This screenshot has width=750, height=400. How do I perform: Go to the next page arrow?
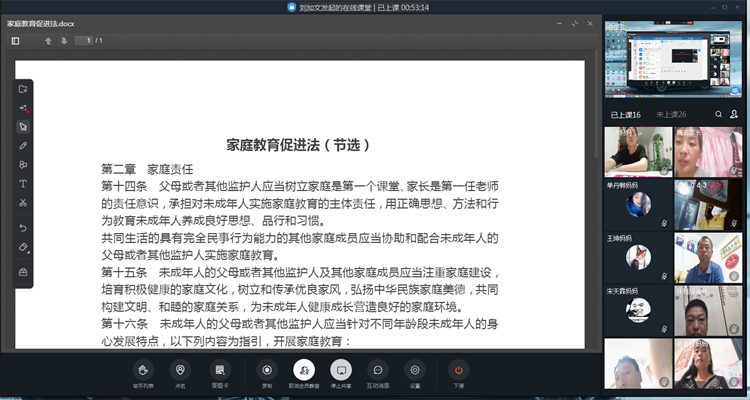click(64, 41)
